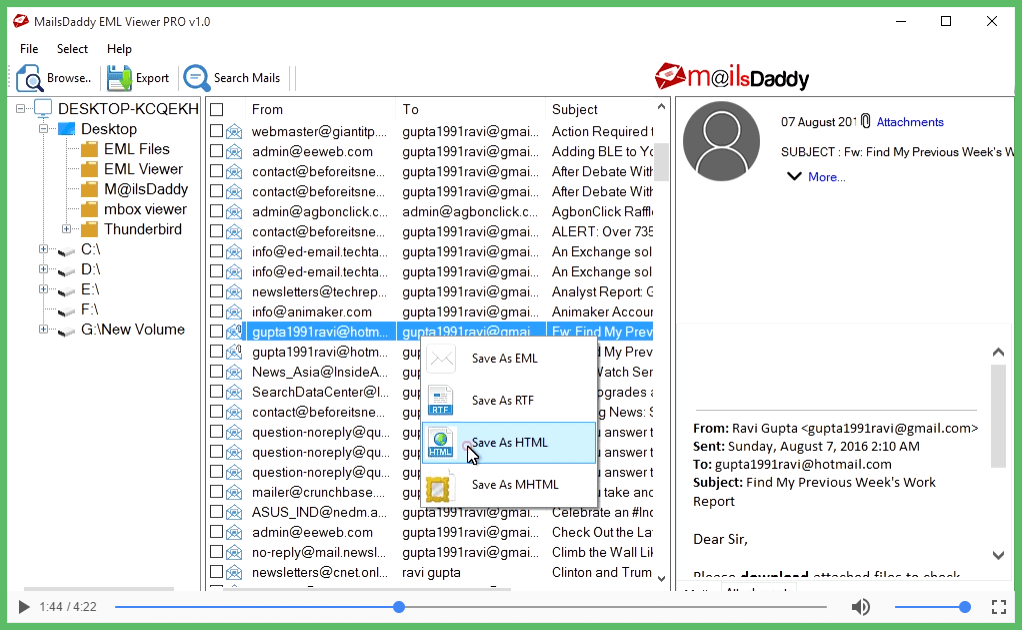
Task: Click the DESKTOP-KCQEKH computer icon
Action: click(43, 109)
